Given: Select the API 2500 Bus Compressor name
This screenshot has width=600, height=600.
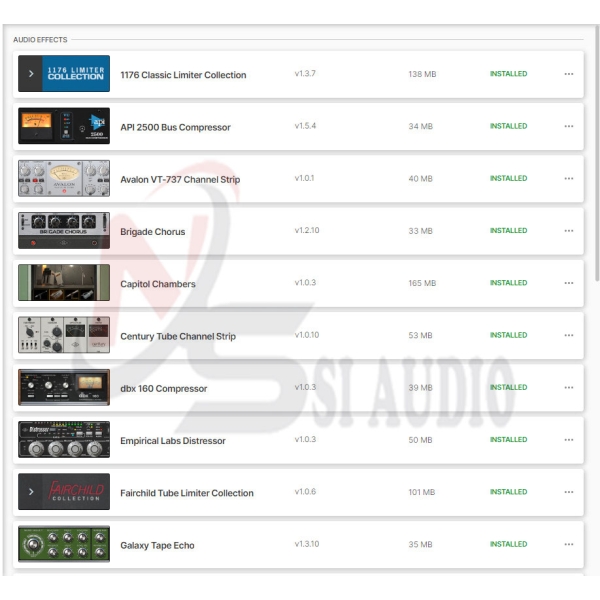Looking at the screenshot, I should 175,127.
